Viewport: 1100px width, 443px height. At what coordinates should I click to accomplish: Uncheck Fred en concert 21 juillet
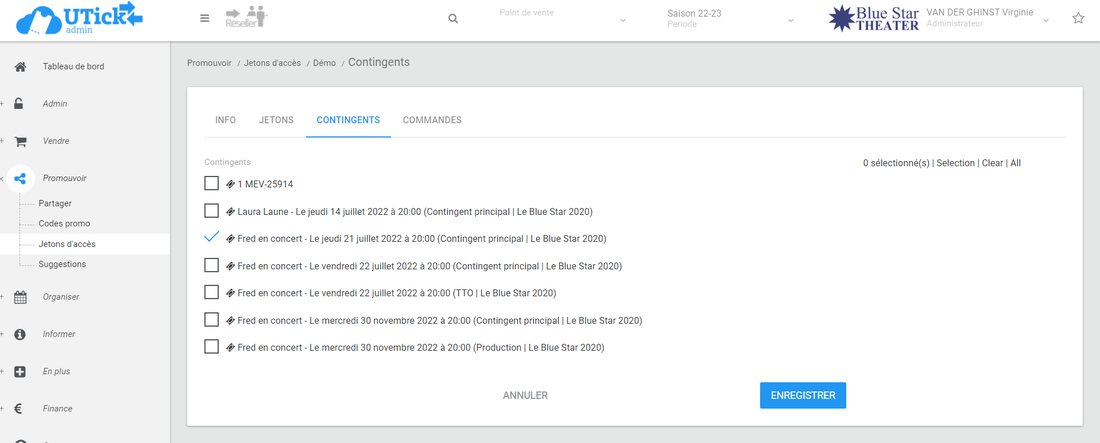[x=211, y=238]
